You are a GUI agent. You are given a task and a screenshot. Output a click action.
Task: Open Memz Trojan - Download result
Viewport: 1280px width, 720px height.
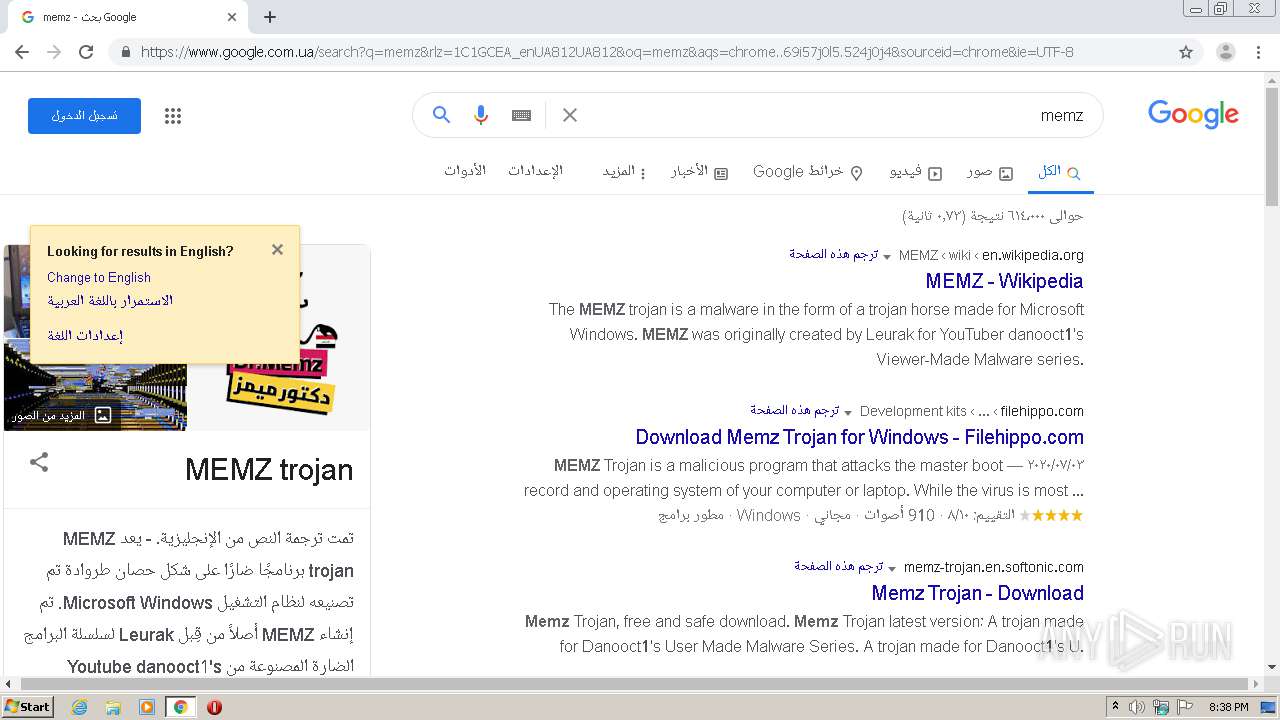click(x=977, y=593)
